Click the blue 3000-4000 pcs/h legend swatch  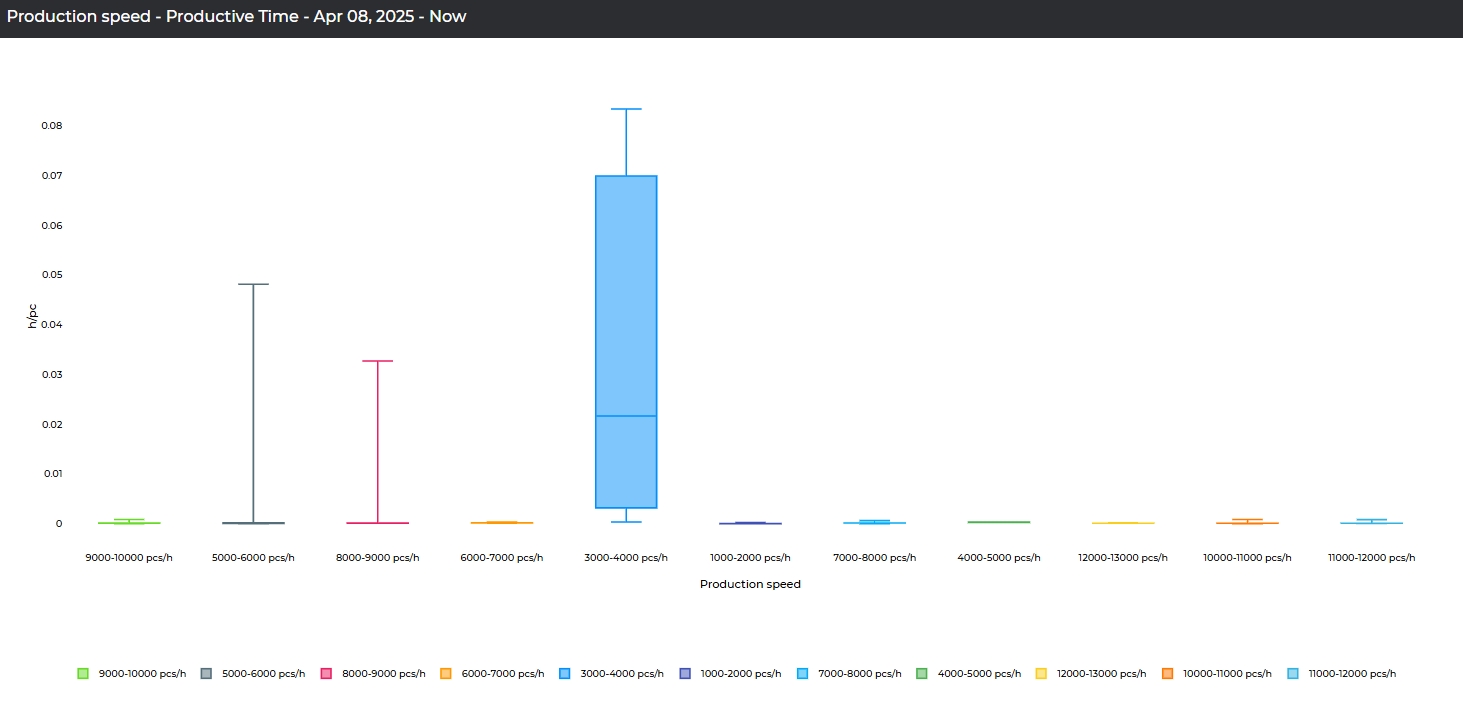pyautogui.click(x=565, y=674)
